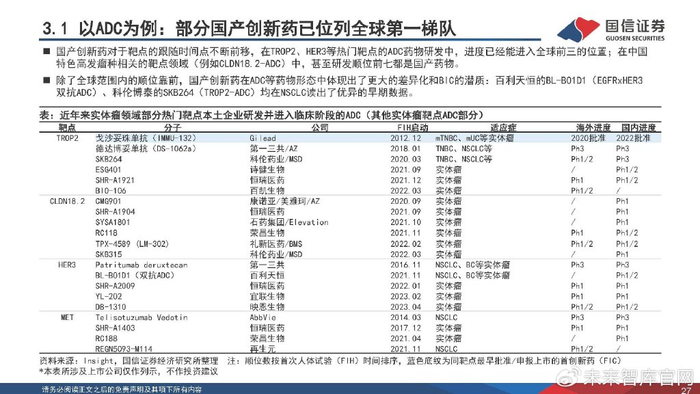Viewport: 700px width, 394px height.
Task: Click the FIH date 2012.12
Action: [405, 138]
